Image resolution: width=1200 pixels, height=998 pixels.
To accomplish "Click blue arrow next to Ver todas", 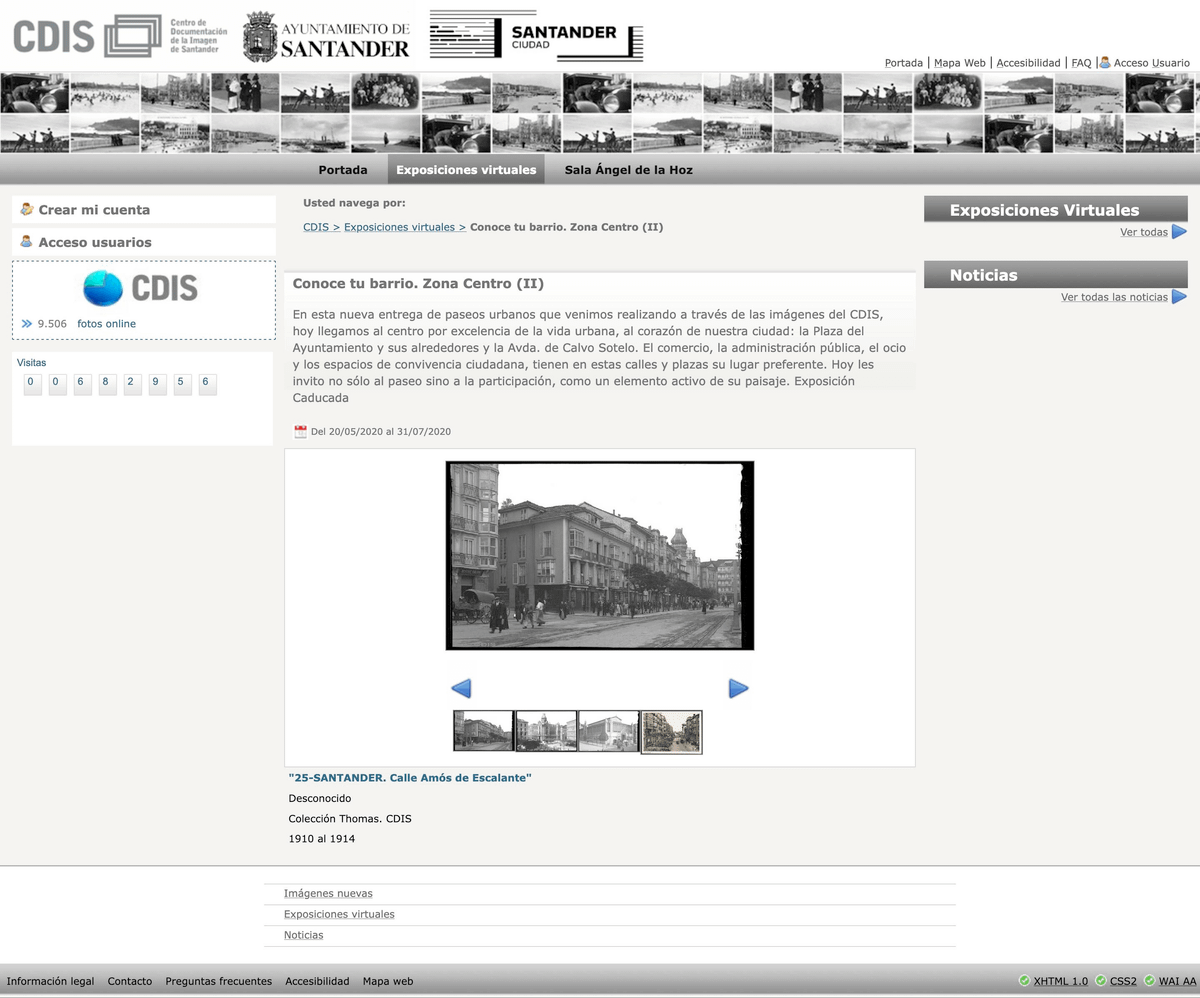I will 1179,232.
